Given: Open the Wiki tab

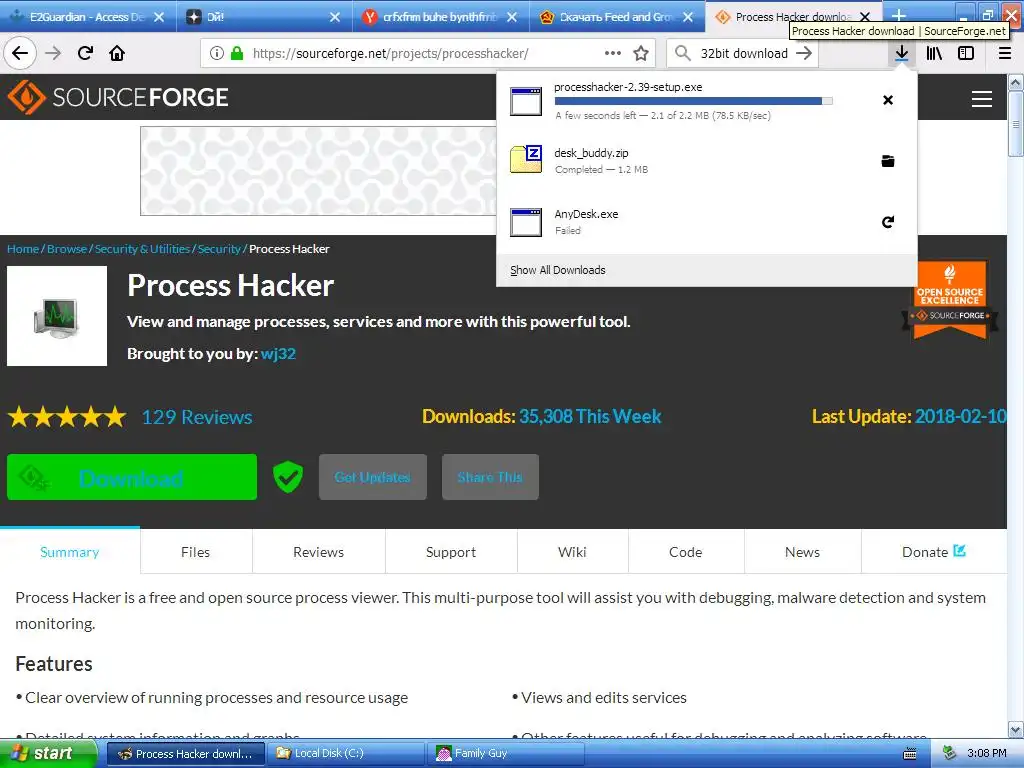Looking at the screenshot, I should point(573,552).
